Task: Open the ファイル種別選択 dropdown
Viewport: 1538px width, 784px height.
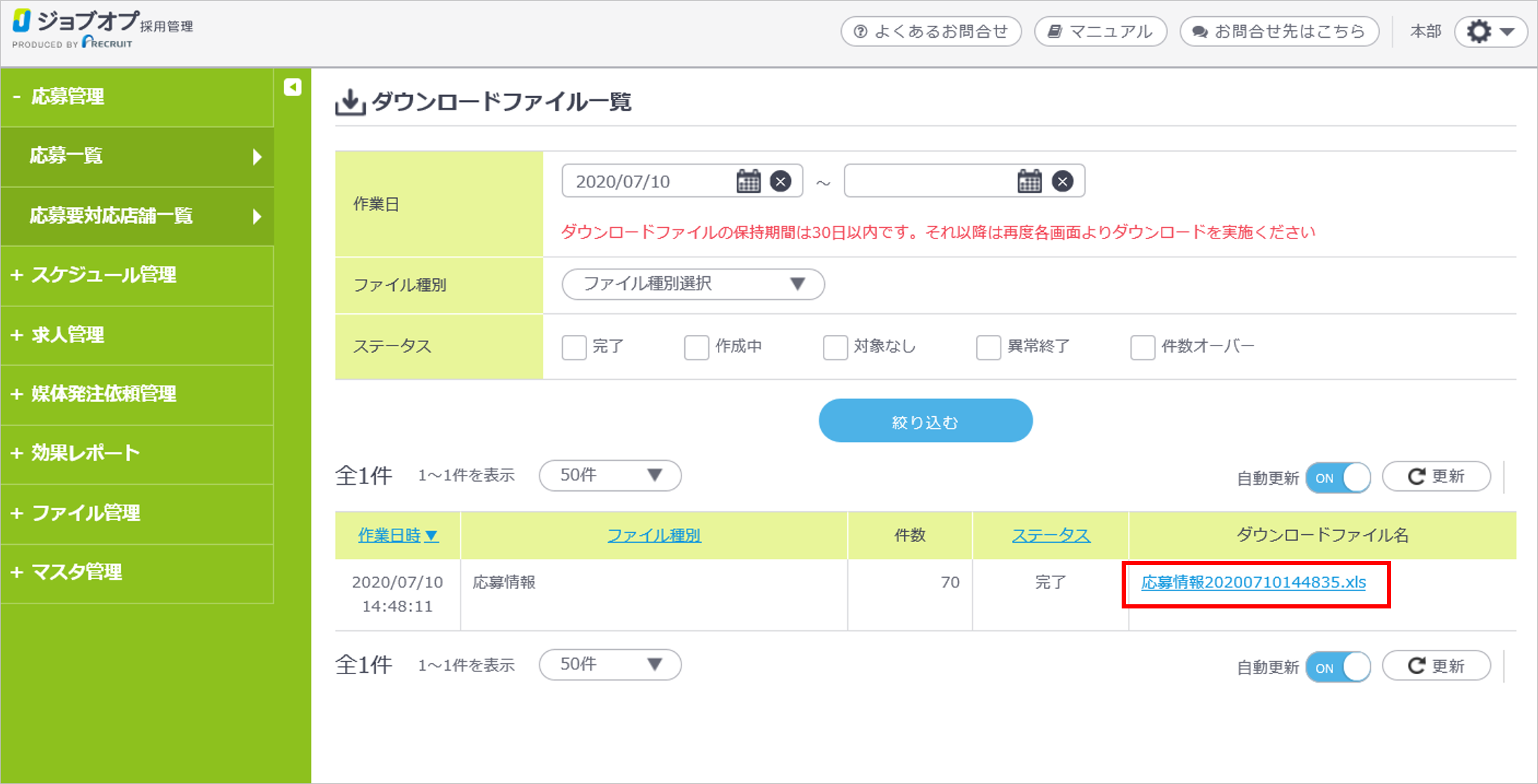Action: pyautogui.click(x=693, y=284)
